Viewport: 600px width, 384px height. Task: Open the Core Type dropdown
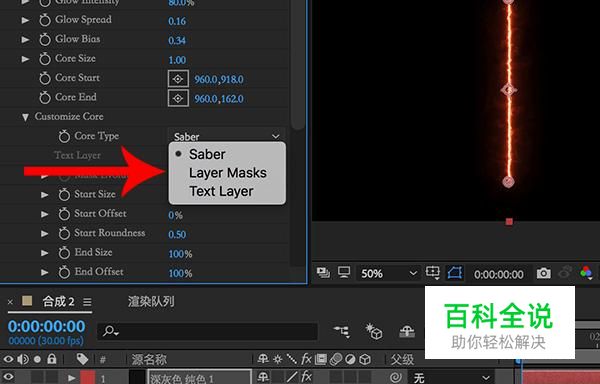[x=226, y=136]
